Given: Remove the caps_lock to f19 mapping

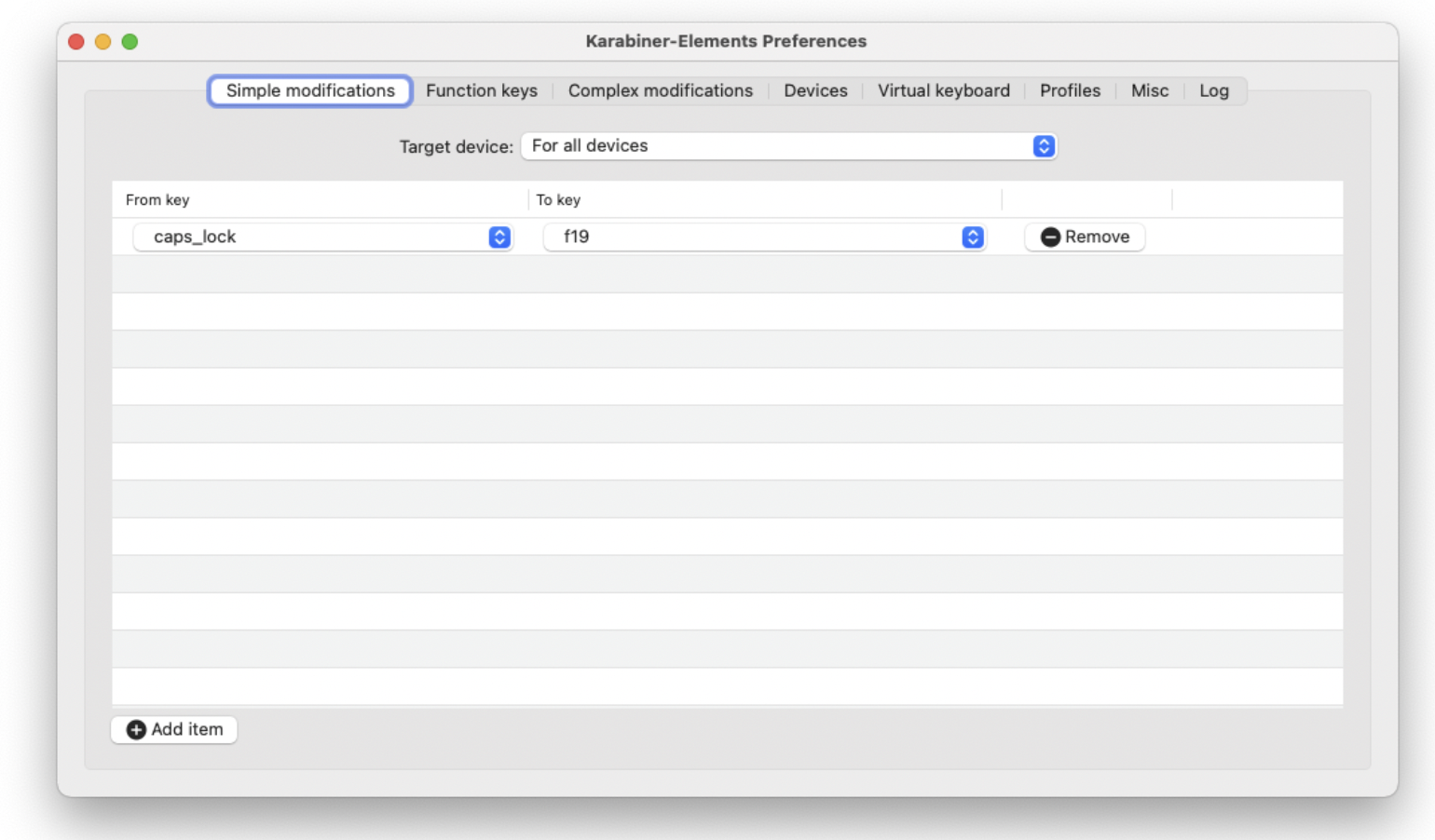Looking at the screenshot, I should point(1085,237).
